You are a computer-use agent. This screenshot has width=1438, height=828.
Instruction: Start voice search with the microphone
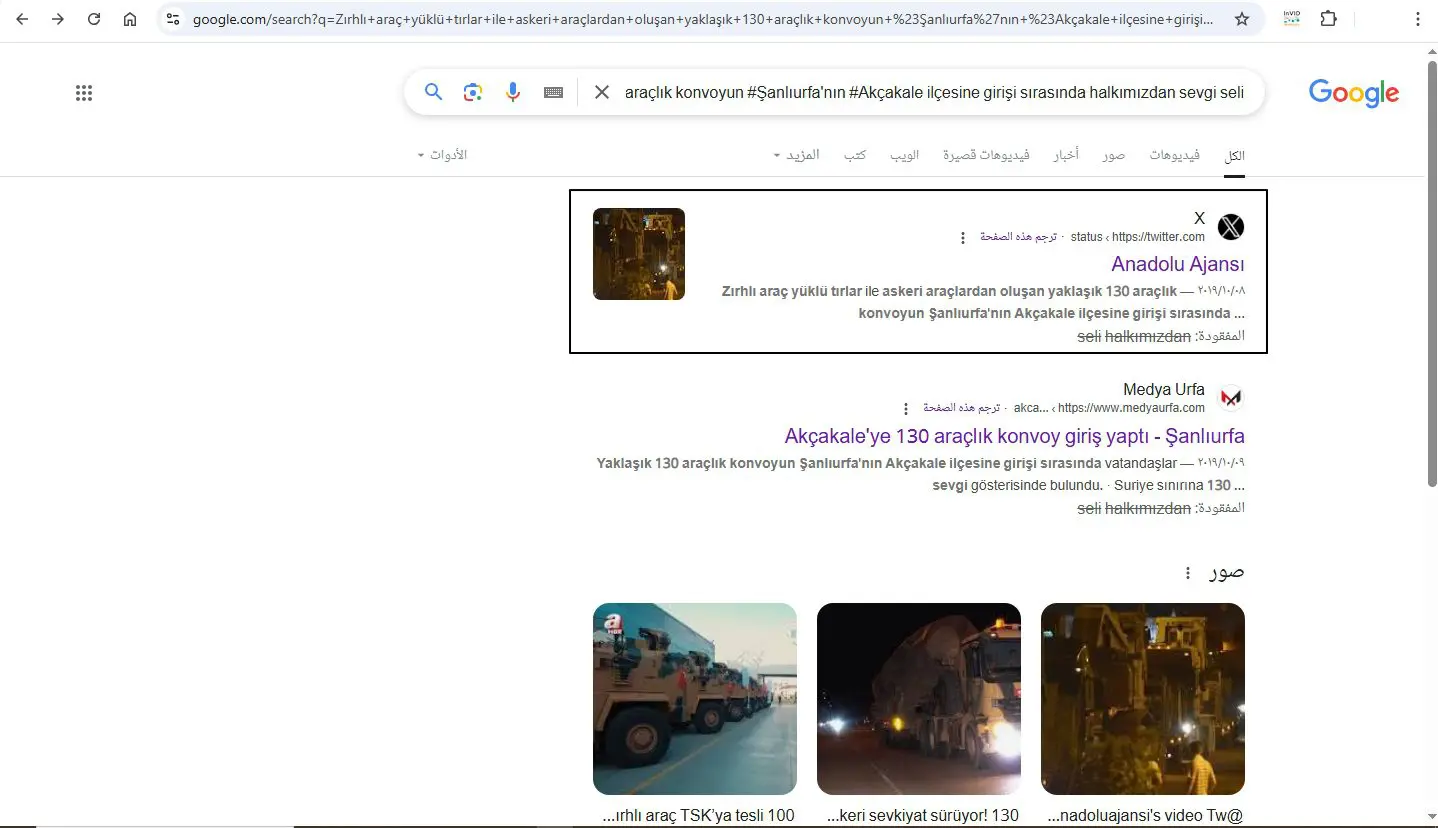coord(513,92)
